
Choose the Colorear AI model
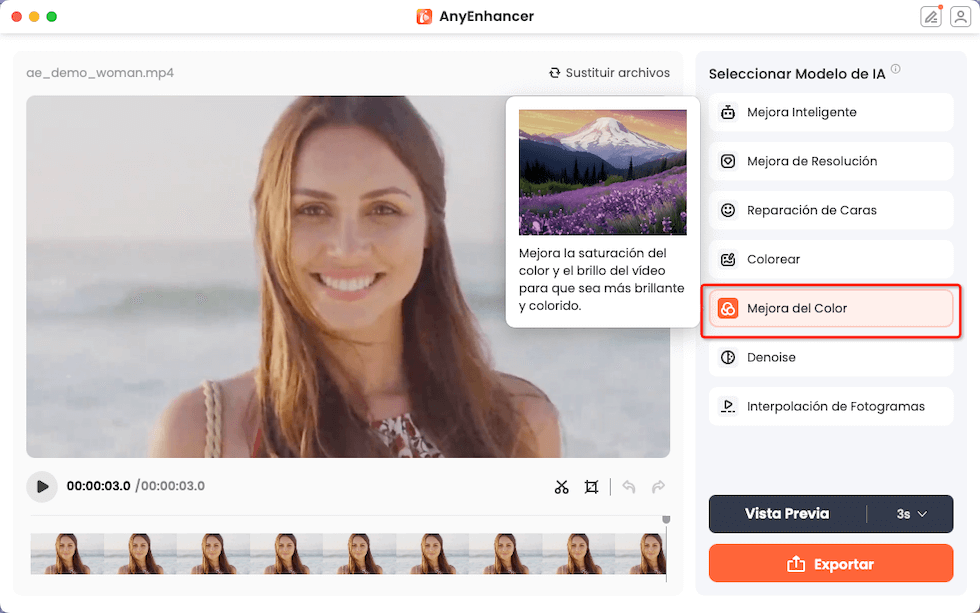coord(830,259)
